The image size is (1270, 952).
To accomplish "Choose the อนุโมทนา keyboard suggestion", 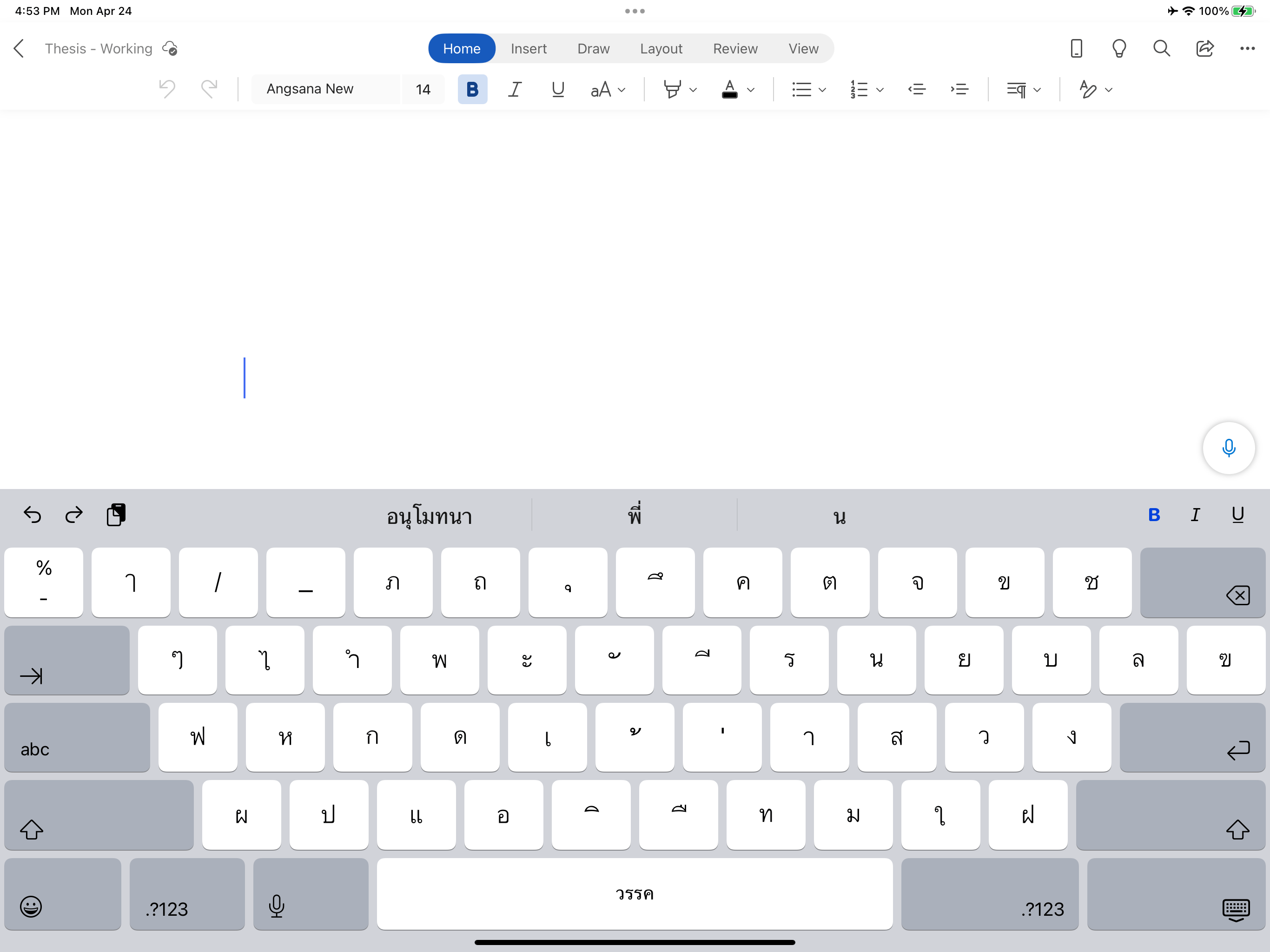I will tap(430, 516).
